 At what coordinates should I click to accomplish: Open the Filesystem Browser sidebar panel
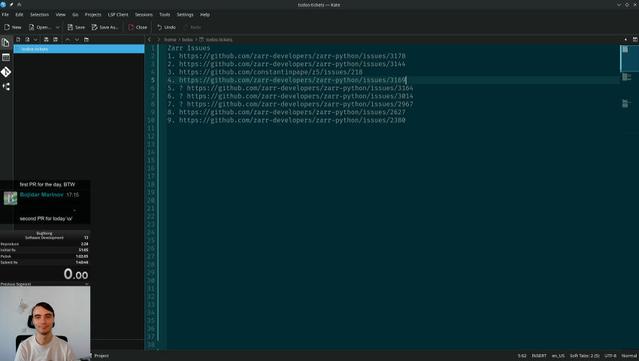[6, 57]
